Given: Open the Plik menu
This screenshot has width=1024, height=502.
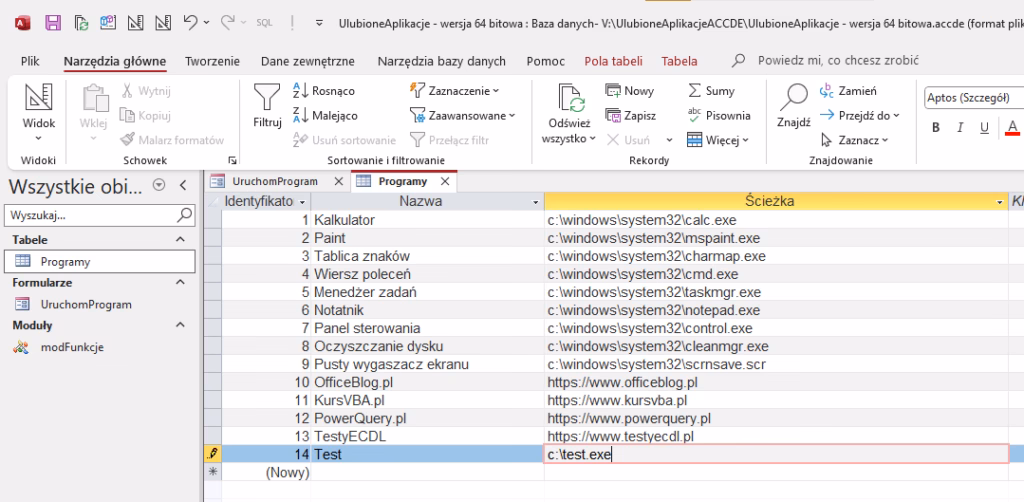Looking at the screenshot, I should tap(30, 61).
